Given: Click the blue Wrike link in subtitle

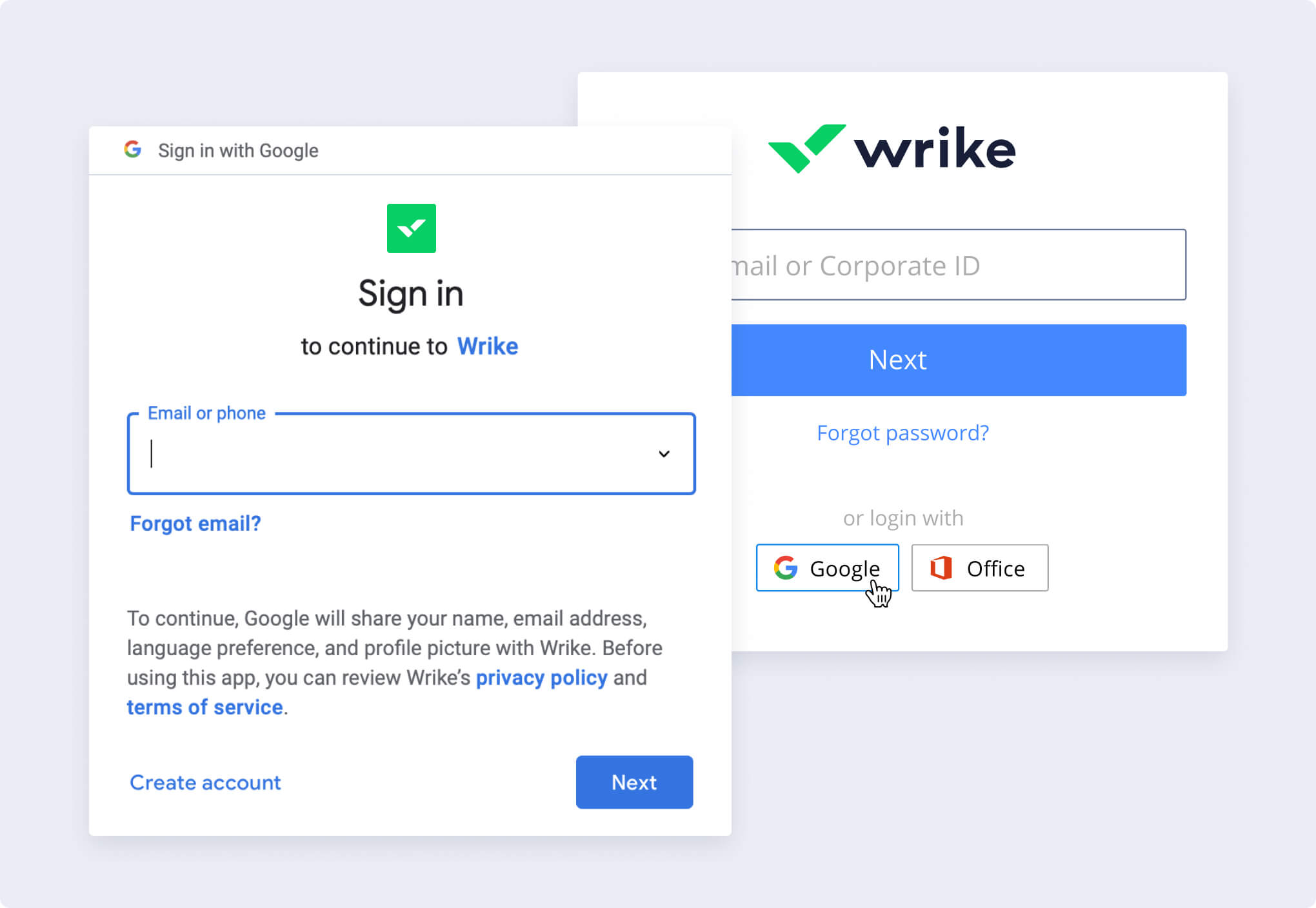Looking at the screenshot, I should click(488, 346).
